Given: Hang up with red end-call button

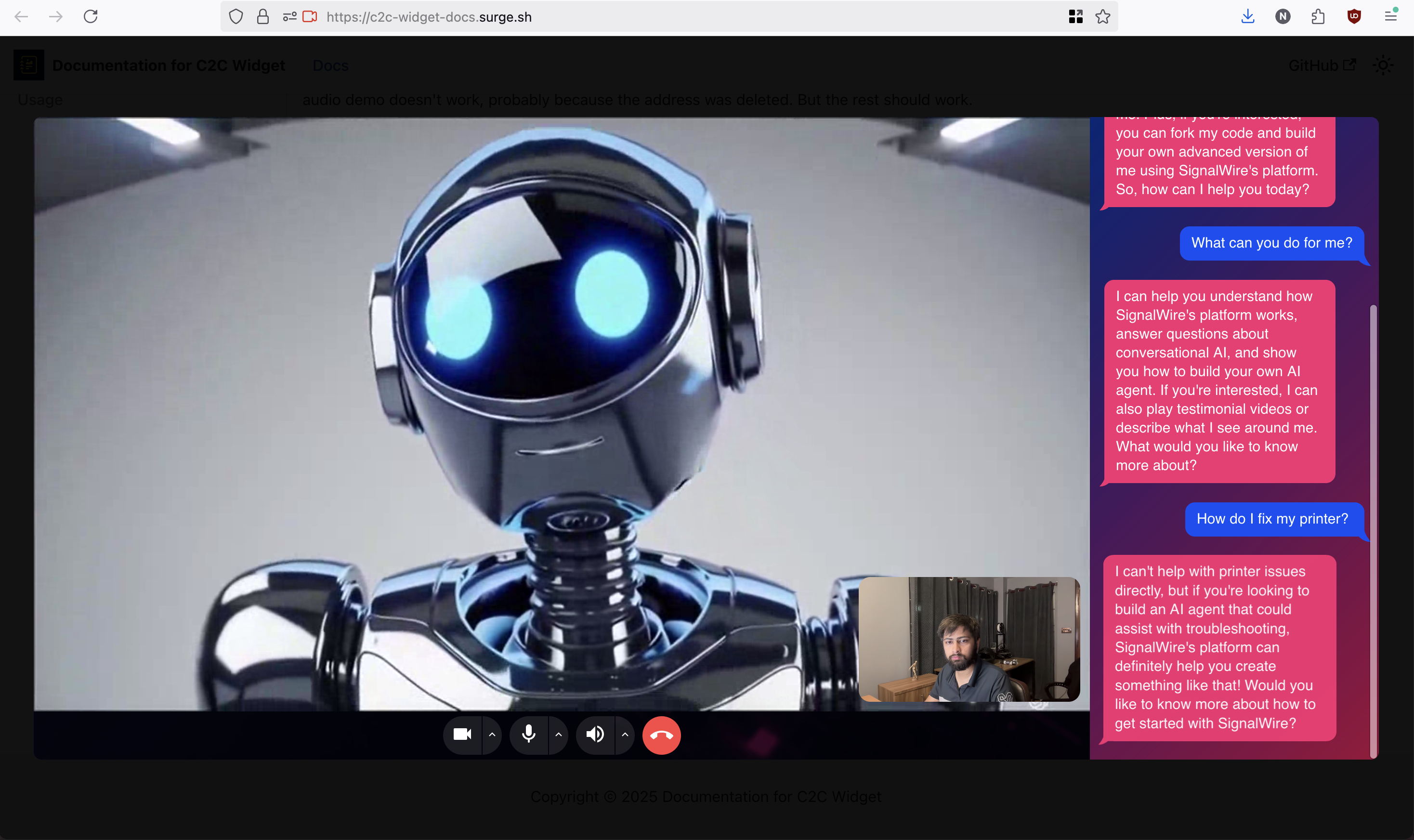Looking at the screenshot, I should pyautogui.click(x=661, y=735).
